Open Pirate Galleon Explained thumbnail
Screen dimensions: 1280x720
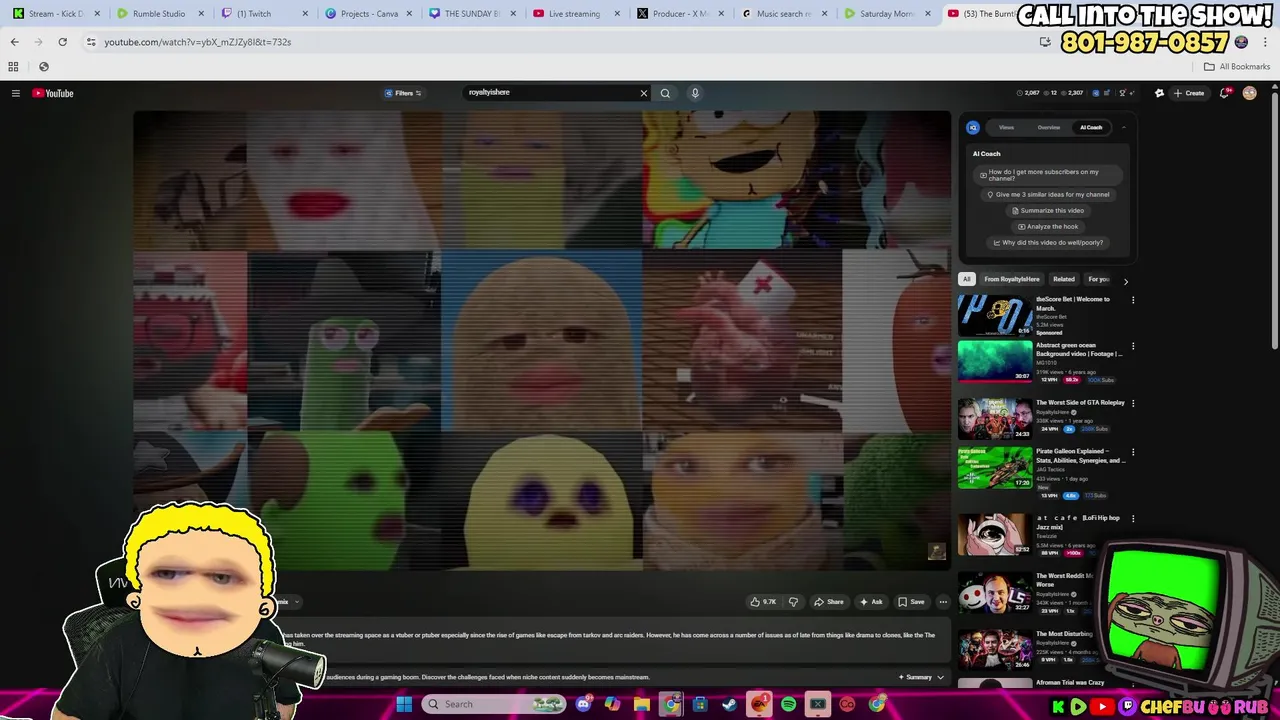point(995,467)
